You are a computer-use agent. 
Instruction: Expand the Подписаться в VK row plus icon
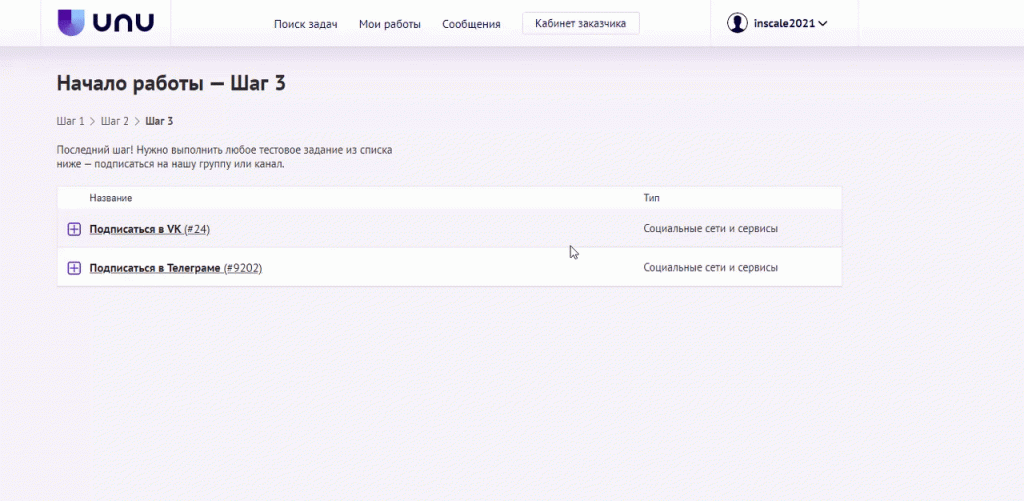click(74, 229)
